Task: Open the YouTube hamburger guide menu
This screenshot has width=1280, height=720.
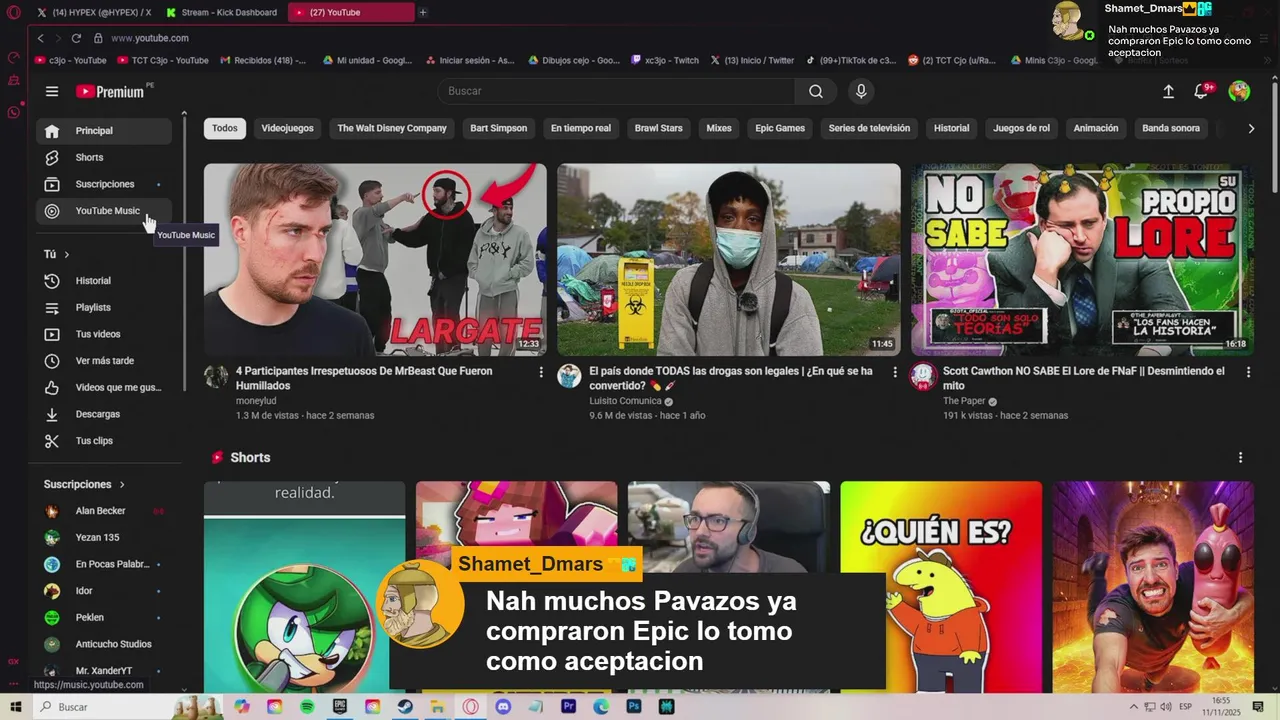Action: click(52, 91)
